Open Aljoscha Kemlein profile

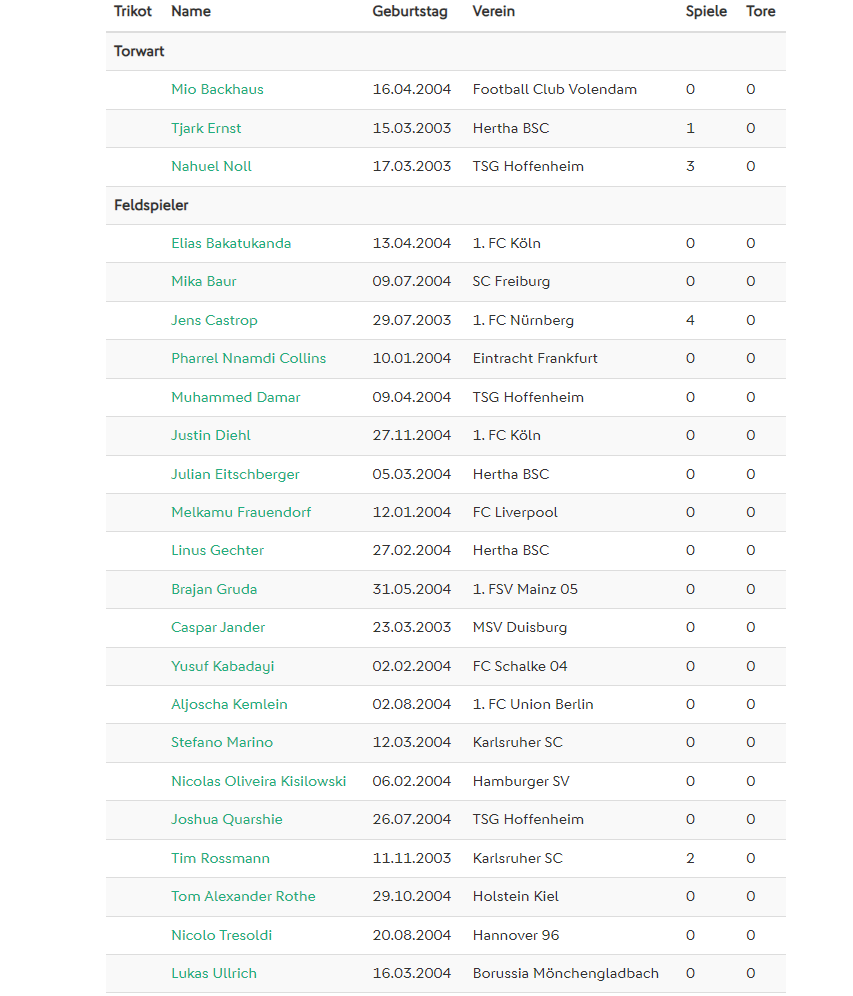pos(229,704)
